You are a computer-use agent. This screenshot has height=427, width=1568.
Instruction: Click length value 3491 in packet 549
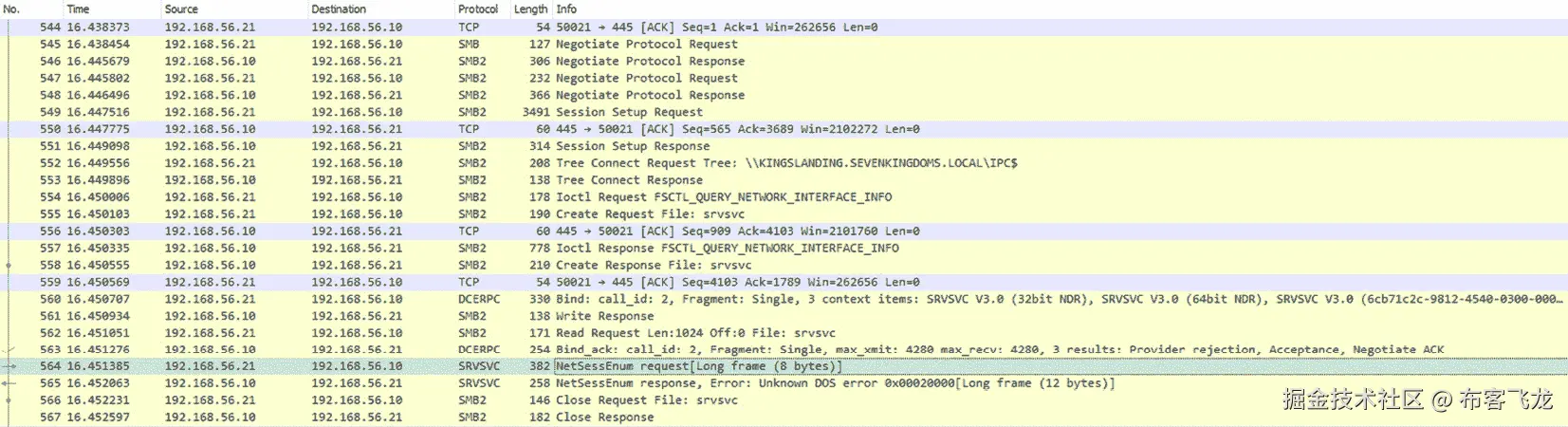536,112
